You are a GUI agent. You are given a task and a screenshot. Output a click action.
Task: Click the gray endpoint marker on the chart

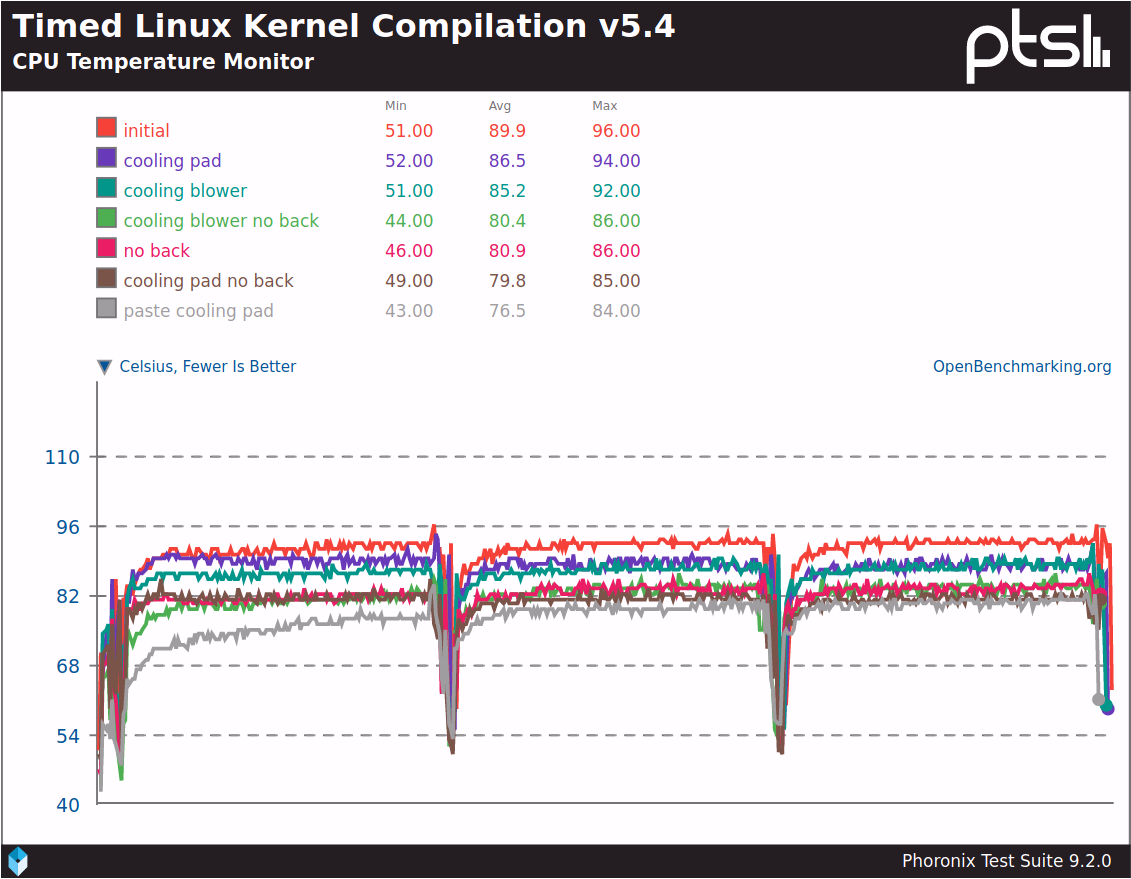(x=1098, y=700)
